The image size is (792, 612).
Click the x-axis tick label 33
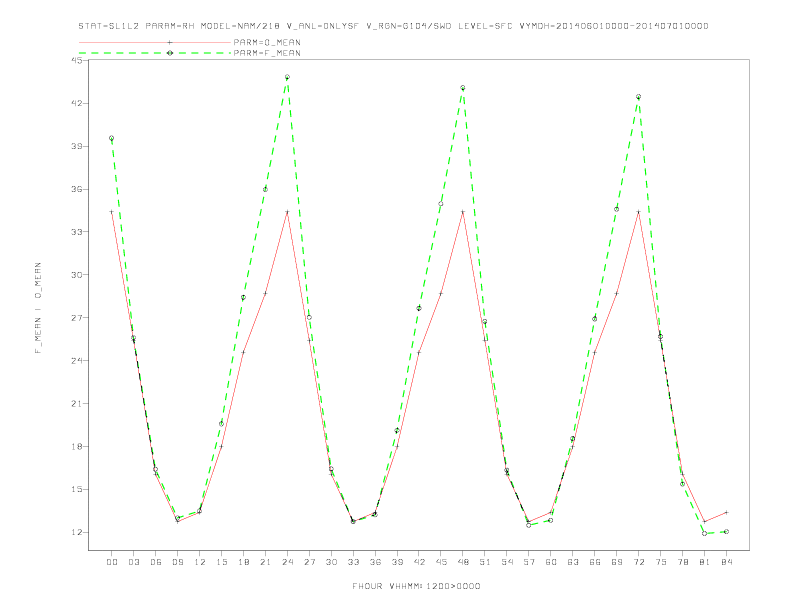[353, 562]
